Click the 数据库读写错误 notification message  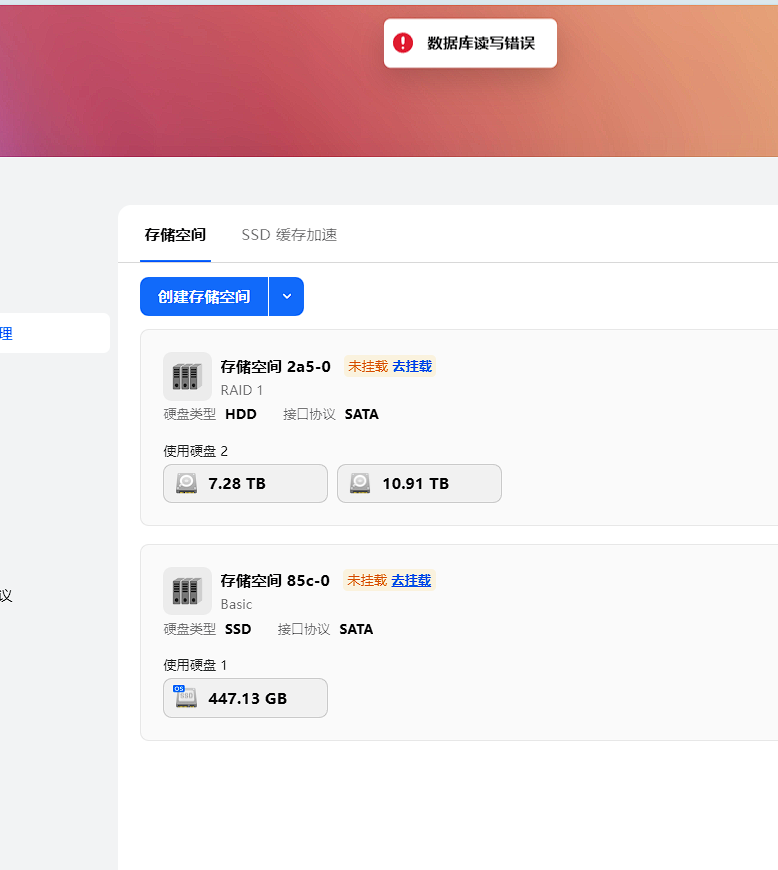tap(481, 43)
